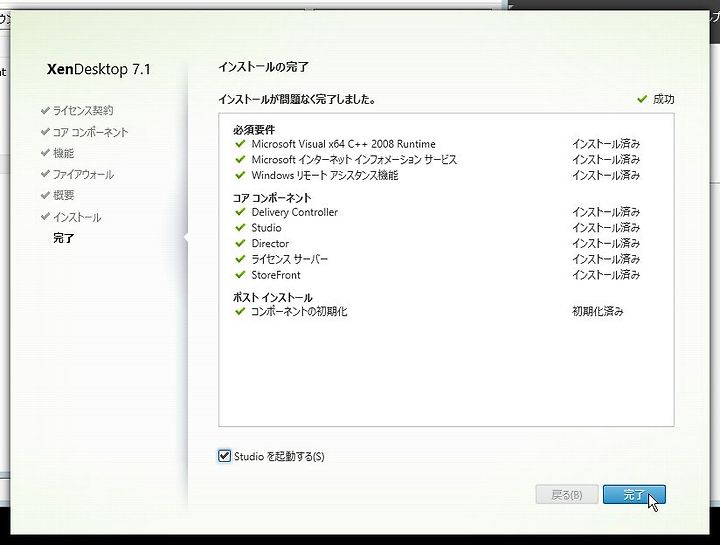Toggle the Studio を起動する checkbox
This screenshot has height=545, width=720.
[x=224, y=455]
